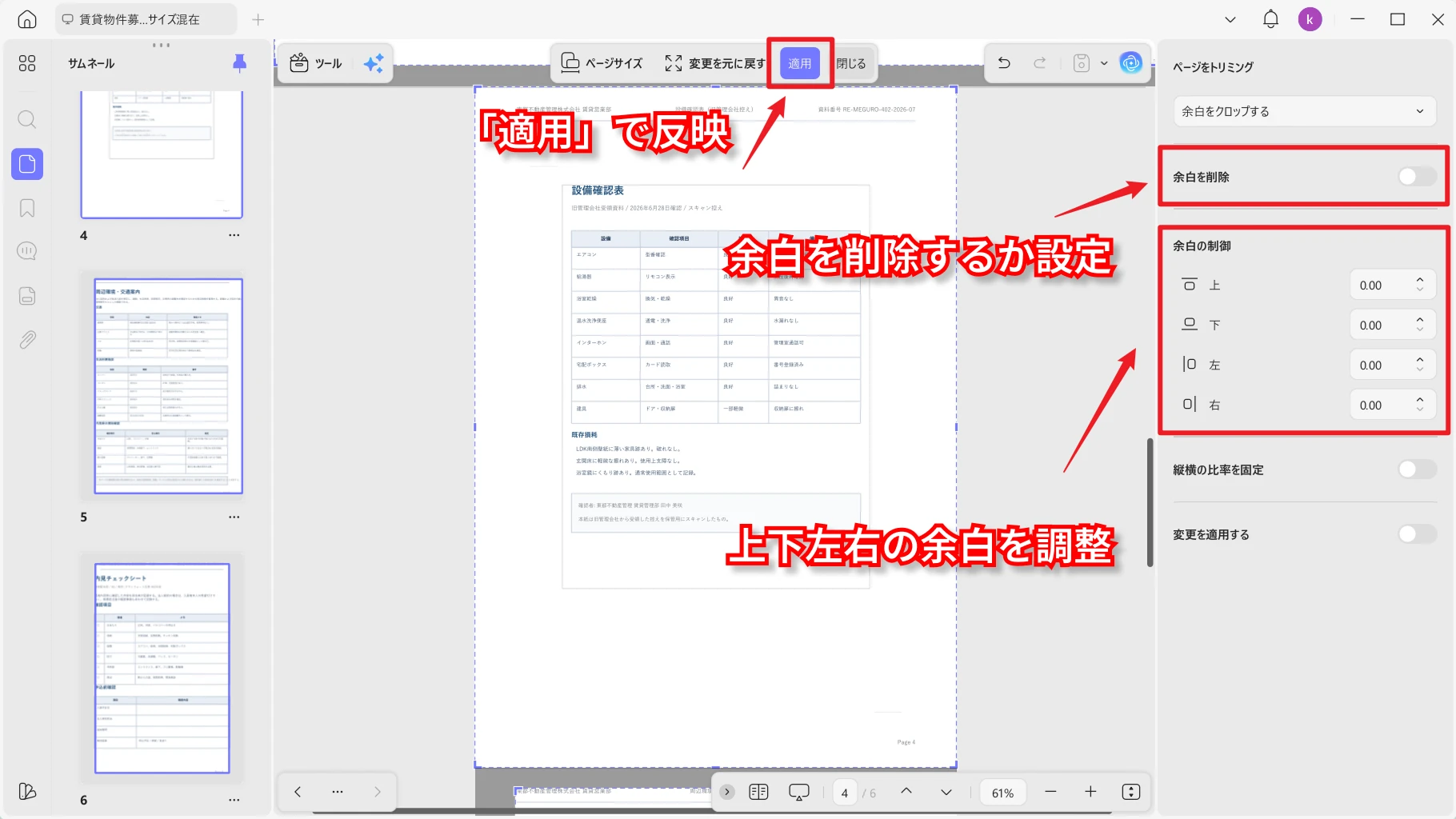
Task: Open page 6 thumbnail options menu
Action: [234, 800]
